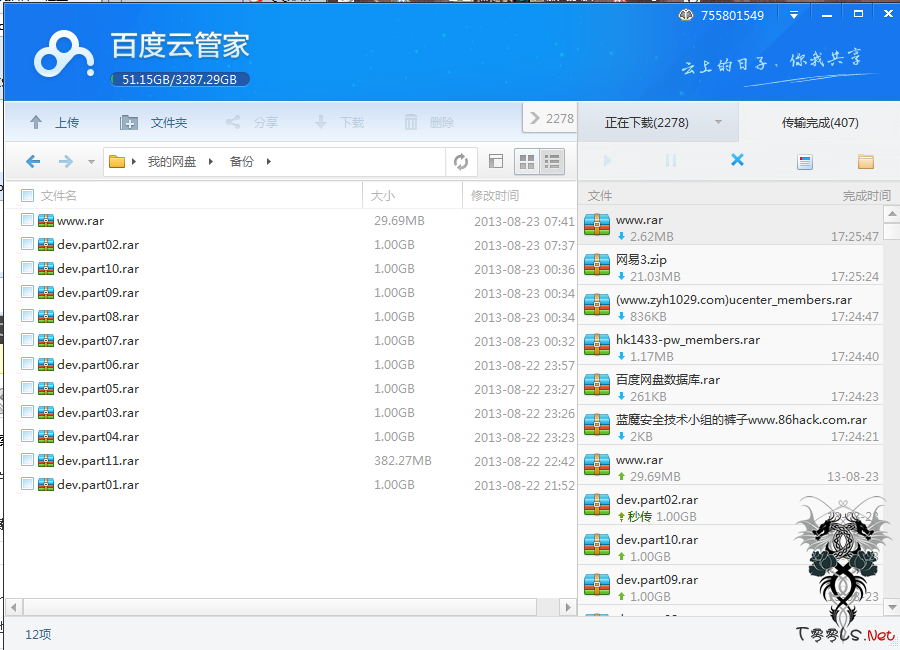The height and width of the screenshot is (650, 900).
Task: Switch to thumbnail grid view
Action: [527, 161]
